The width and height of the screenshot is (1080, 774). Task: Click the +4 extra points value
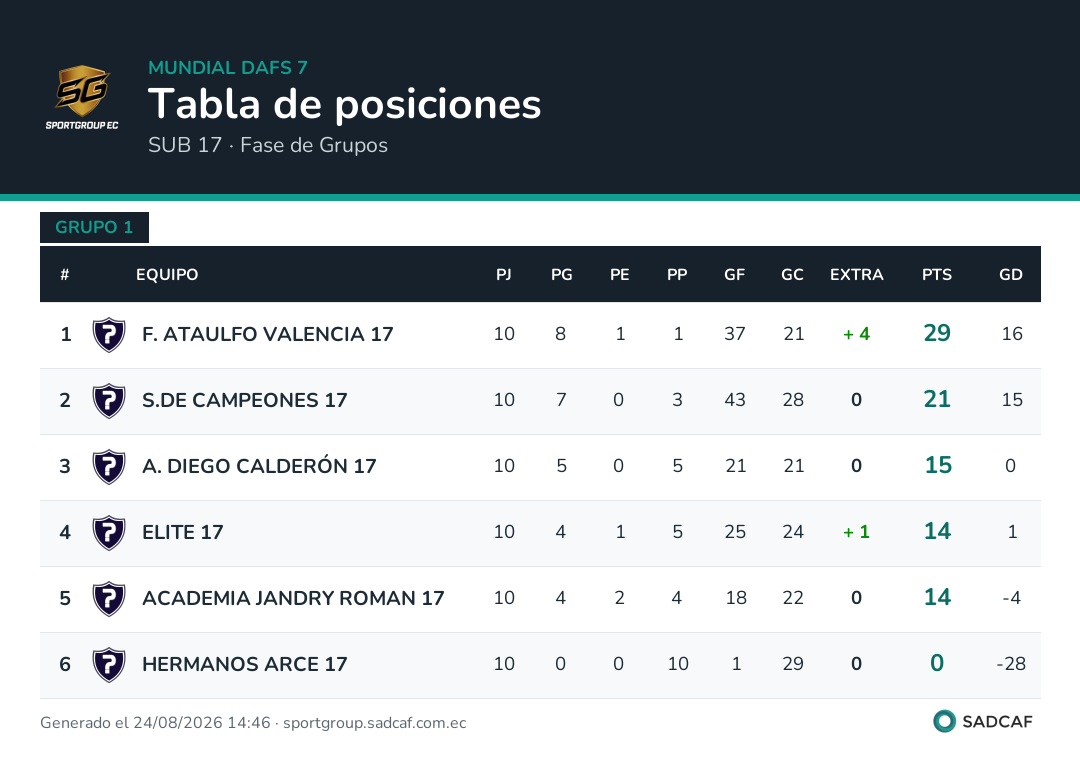(x=856, y=334)
